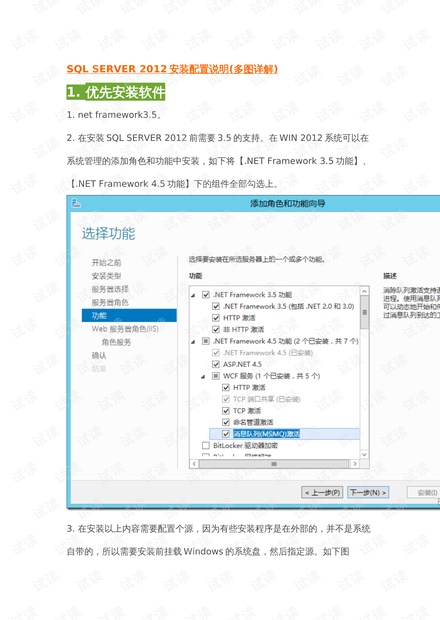Select .NET Framework 4.5 (已安装) row text
The image size is (440, 620).
coord(268,352)
